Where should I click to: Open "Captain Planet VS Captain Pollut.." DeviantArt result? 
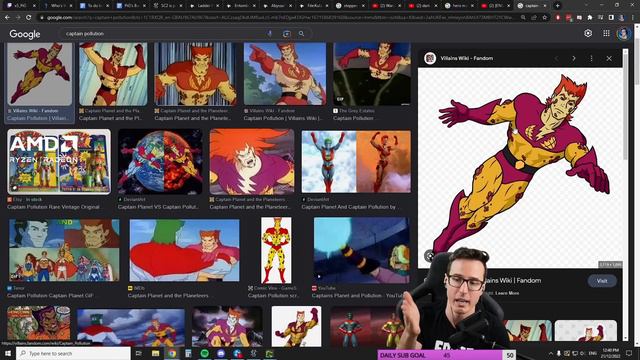tap(158, 207)
